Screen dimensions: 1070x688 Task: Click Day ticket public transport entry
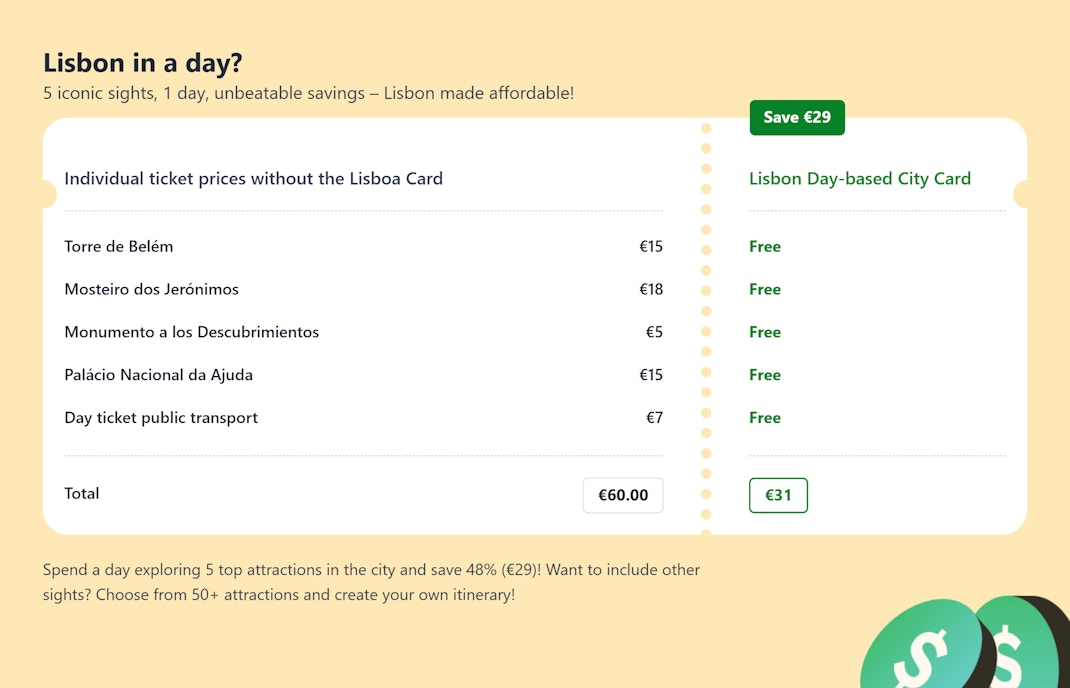(x=161, y=418)
